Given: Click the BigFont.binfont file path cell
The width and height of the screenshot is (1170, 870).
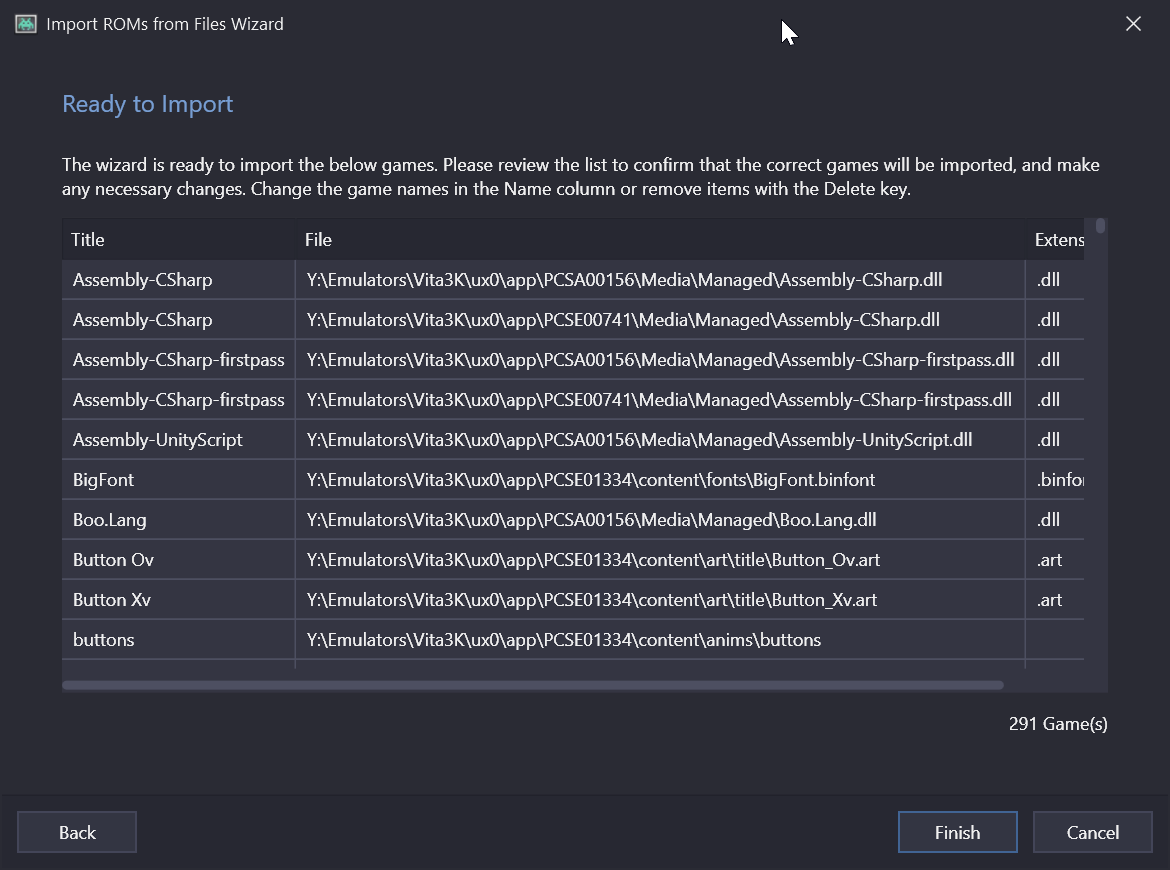Looking at the screenshot, I should pos(660,480).
